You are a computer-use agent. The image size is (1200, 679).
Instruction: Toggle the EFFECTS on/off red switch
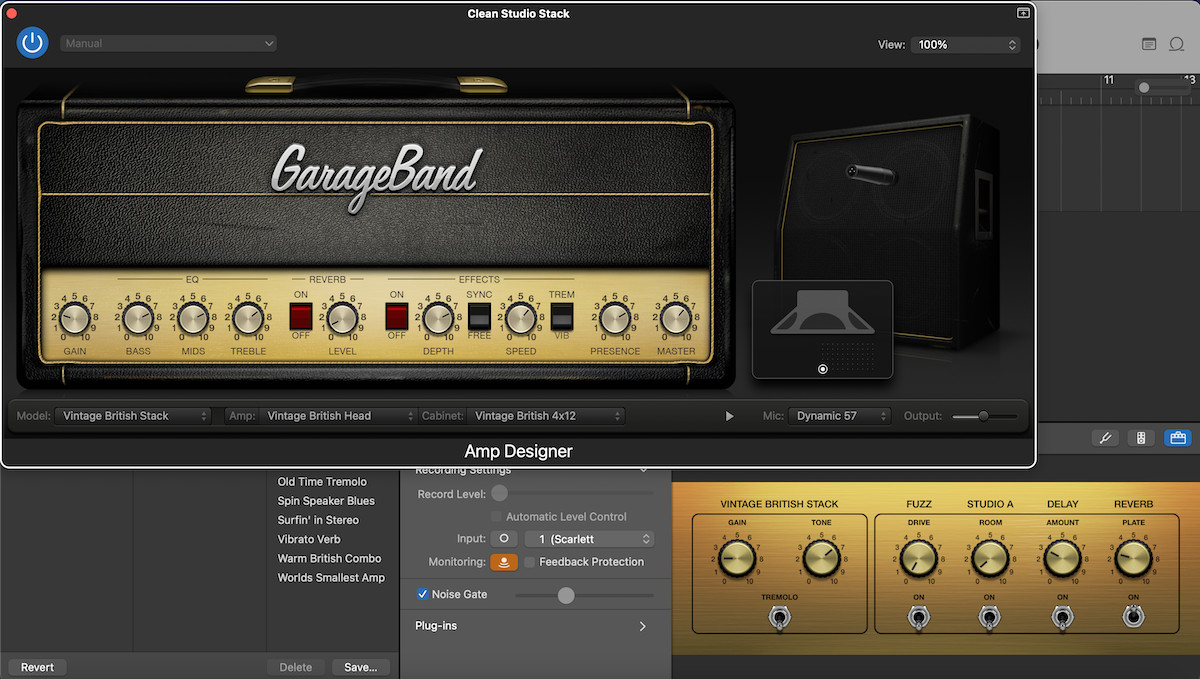coord(397,318)
